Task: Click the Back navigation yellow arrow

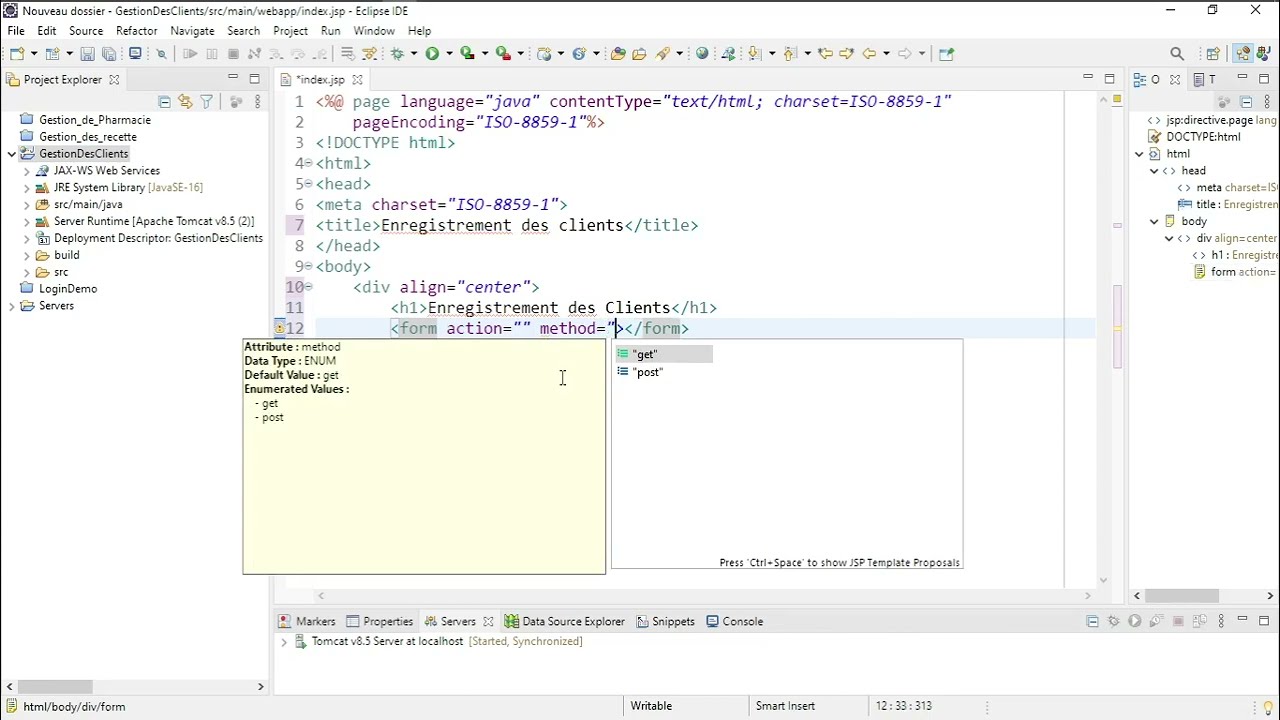Action: [x=869, y=53]
